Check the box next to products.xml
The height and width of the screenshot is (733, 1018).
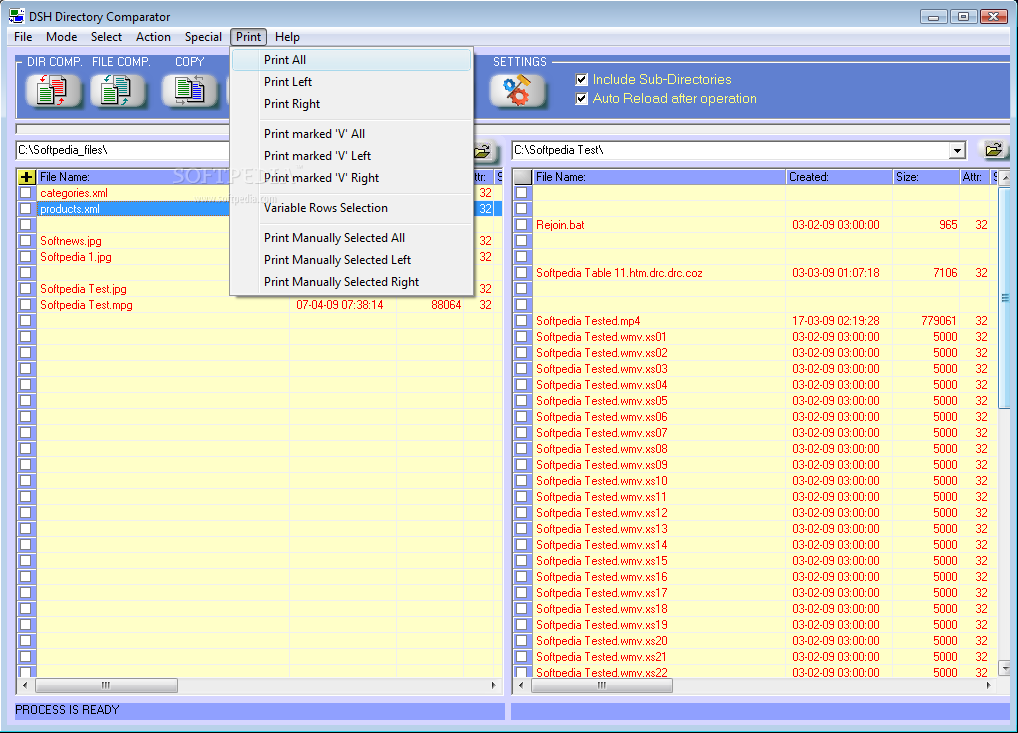(x=25, y=209)
